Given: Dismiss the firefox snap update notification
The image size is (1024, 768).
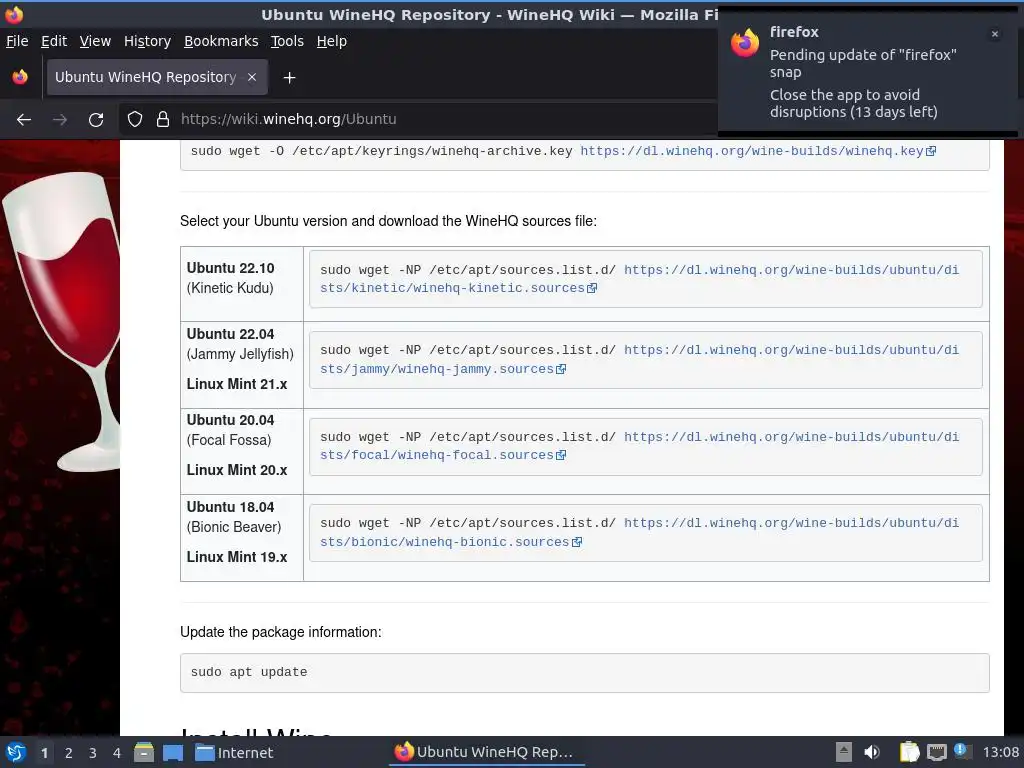Looking at the screenshot, I should 995,34.
